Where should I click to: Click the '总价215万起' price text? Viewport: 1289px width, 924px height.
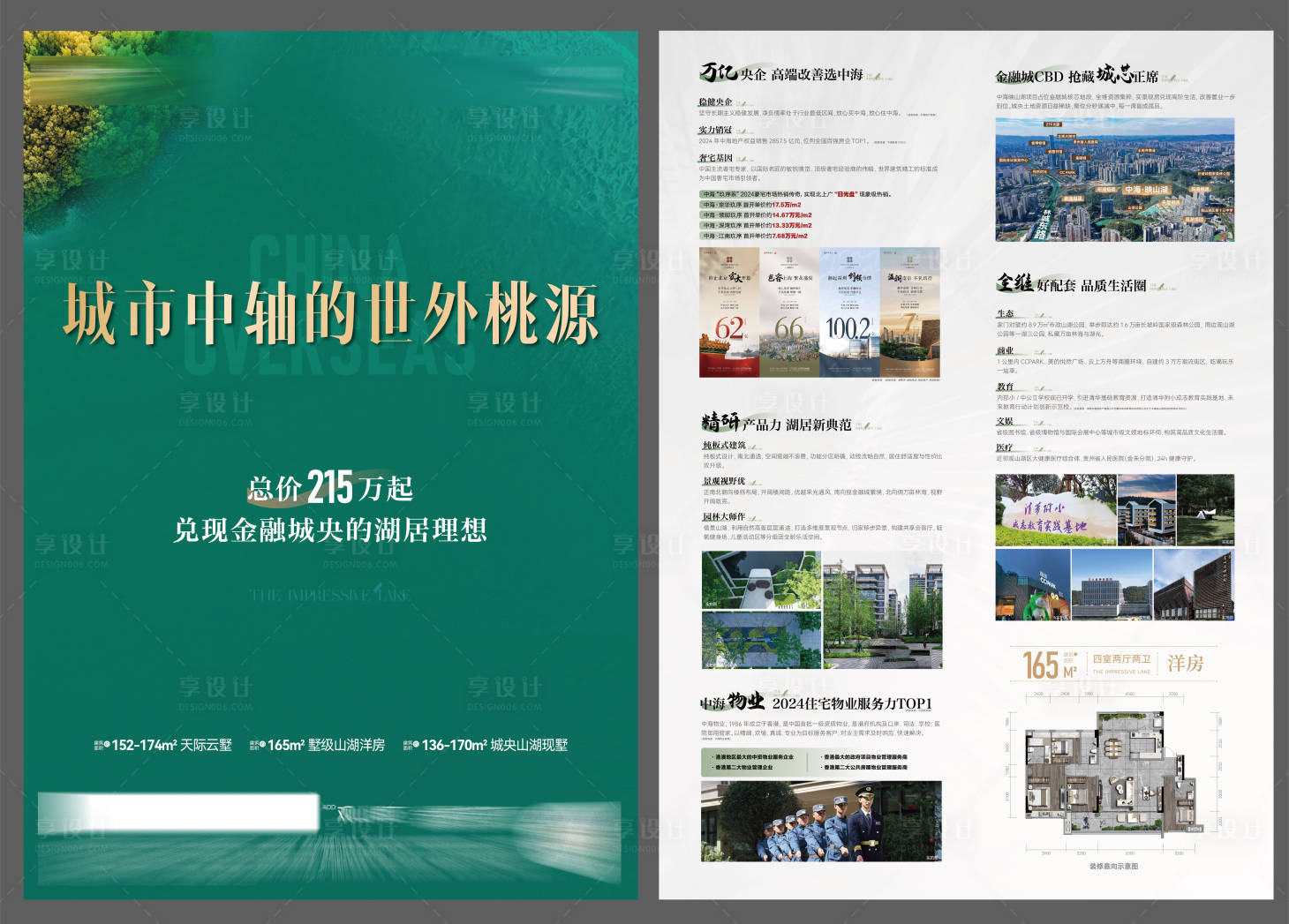330,487
